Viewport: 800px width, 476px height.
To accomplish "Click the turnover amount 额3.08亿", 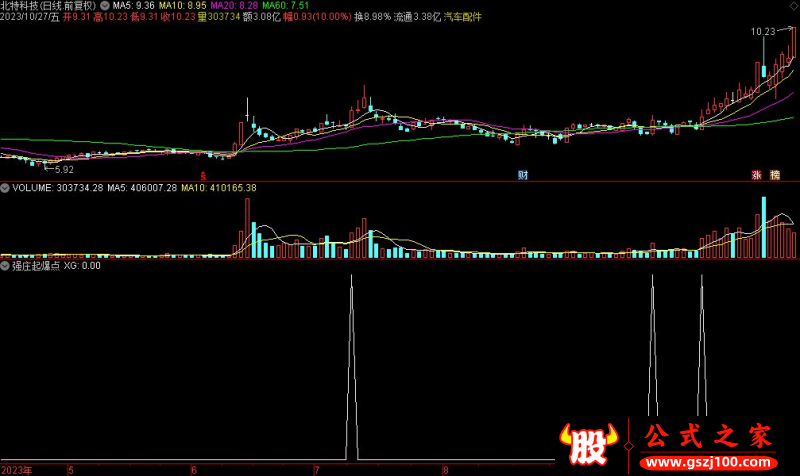I will 262,17.
